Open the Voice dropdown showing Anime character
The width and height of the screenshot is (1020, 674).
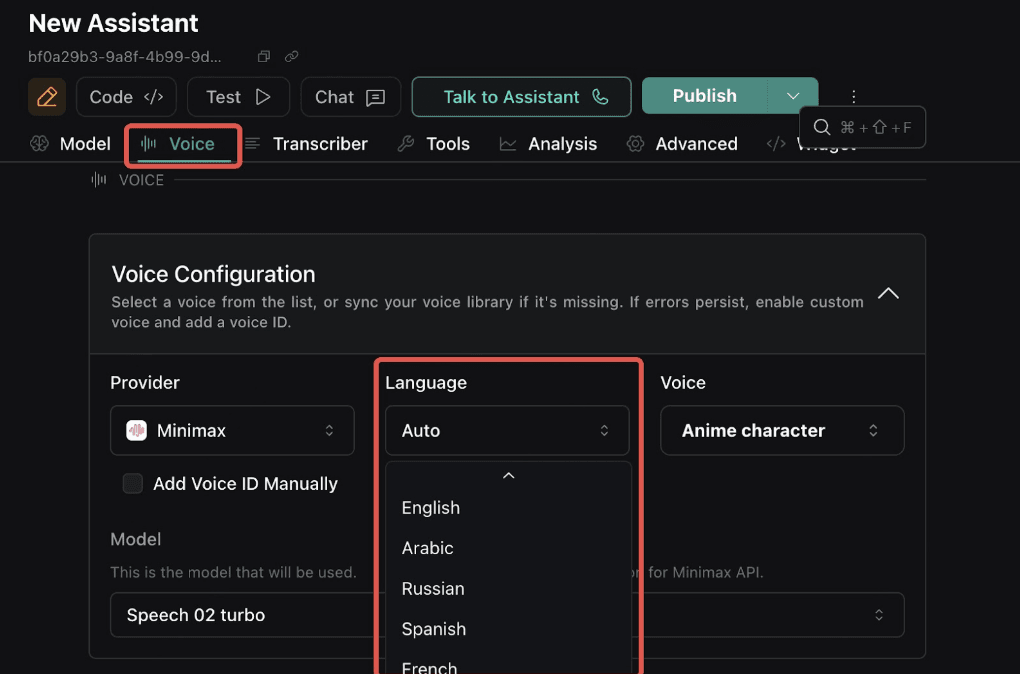pyautogui.click(x=782, y=431)
